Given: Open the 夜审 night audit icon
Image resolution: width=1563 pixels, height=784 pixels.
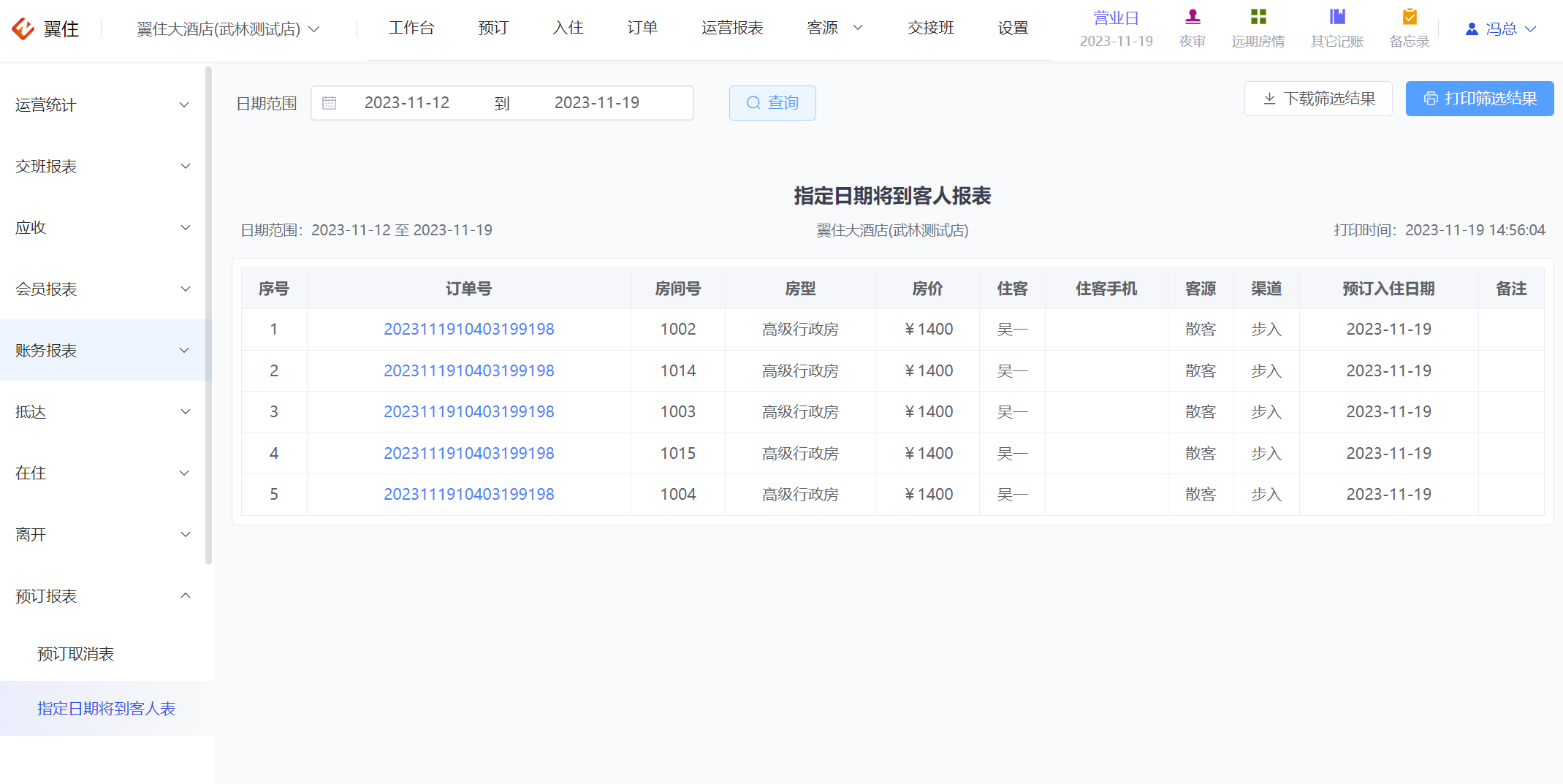Looking at the screenshot, I should (1193, 17).
